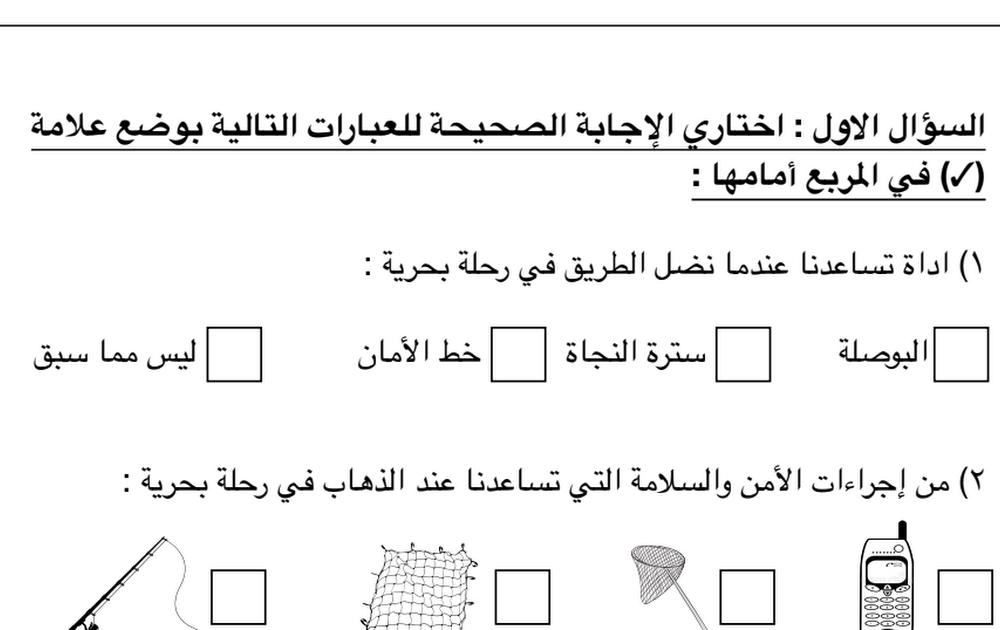This screenshot has width=1000, height=630.
Task: Click question one text about رحلة بحرية
Action: click(675, 265)
